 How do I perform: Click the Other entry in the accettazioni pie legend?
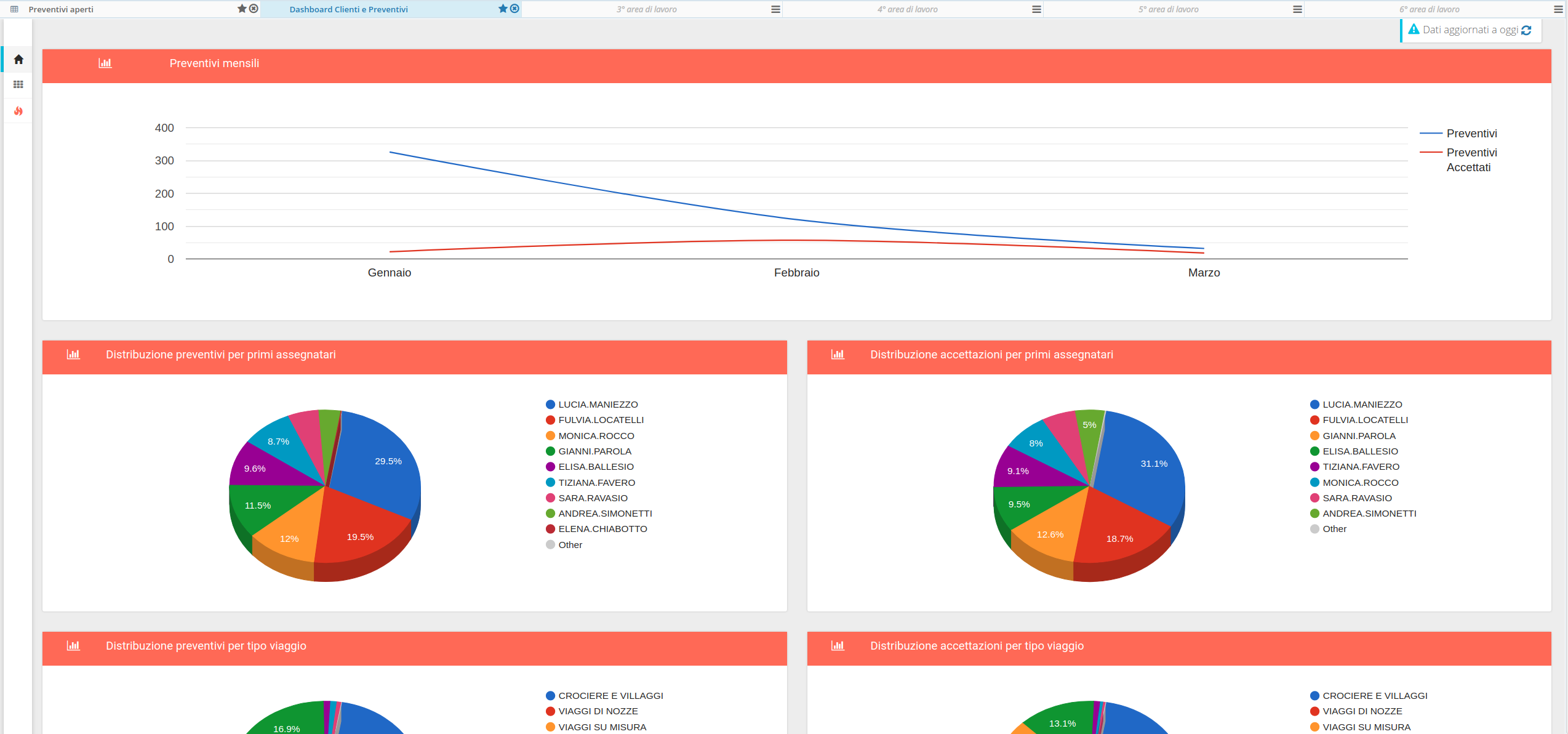click(x=1329, y=529)
